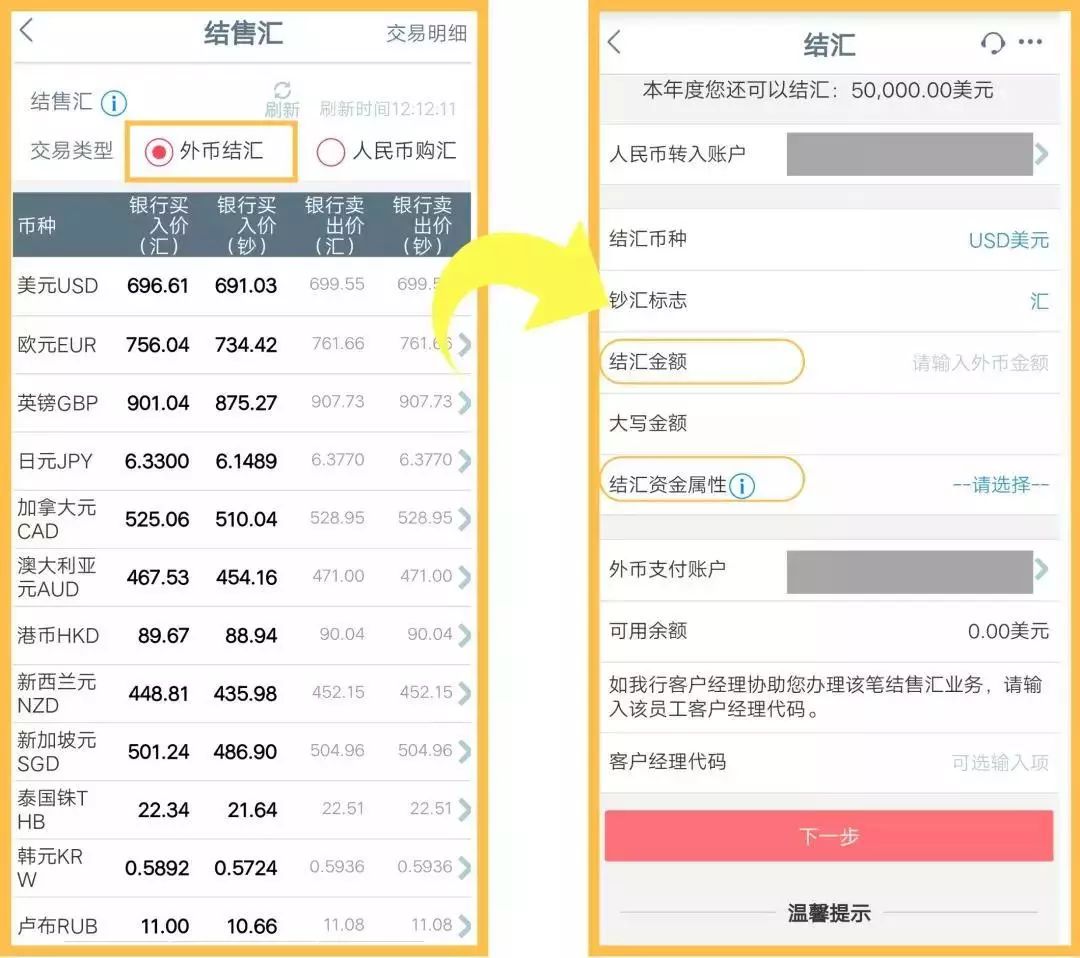Viewport: 1080px width, 958px height.
Task: Click the SGD cash rate 486.90
Action: (x=245, y=751)
